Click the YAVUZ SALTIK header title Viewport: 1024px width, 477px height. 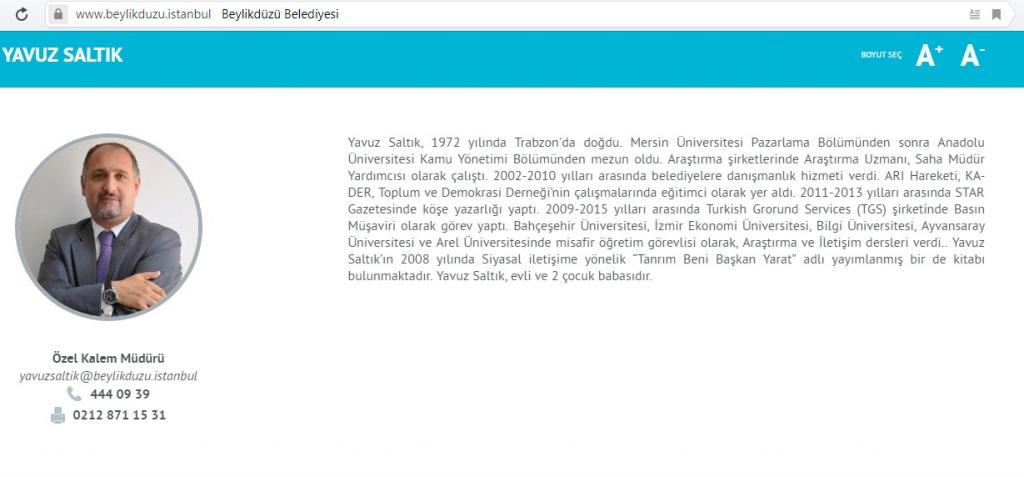point(62,56)
